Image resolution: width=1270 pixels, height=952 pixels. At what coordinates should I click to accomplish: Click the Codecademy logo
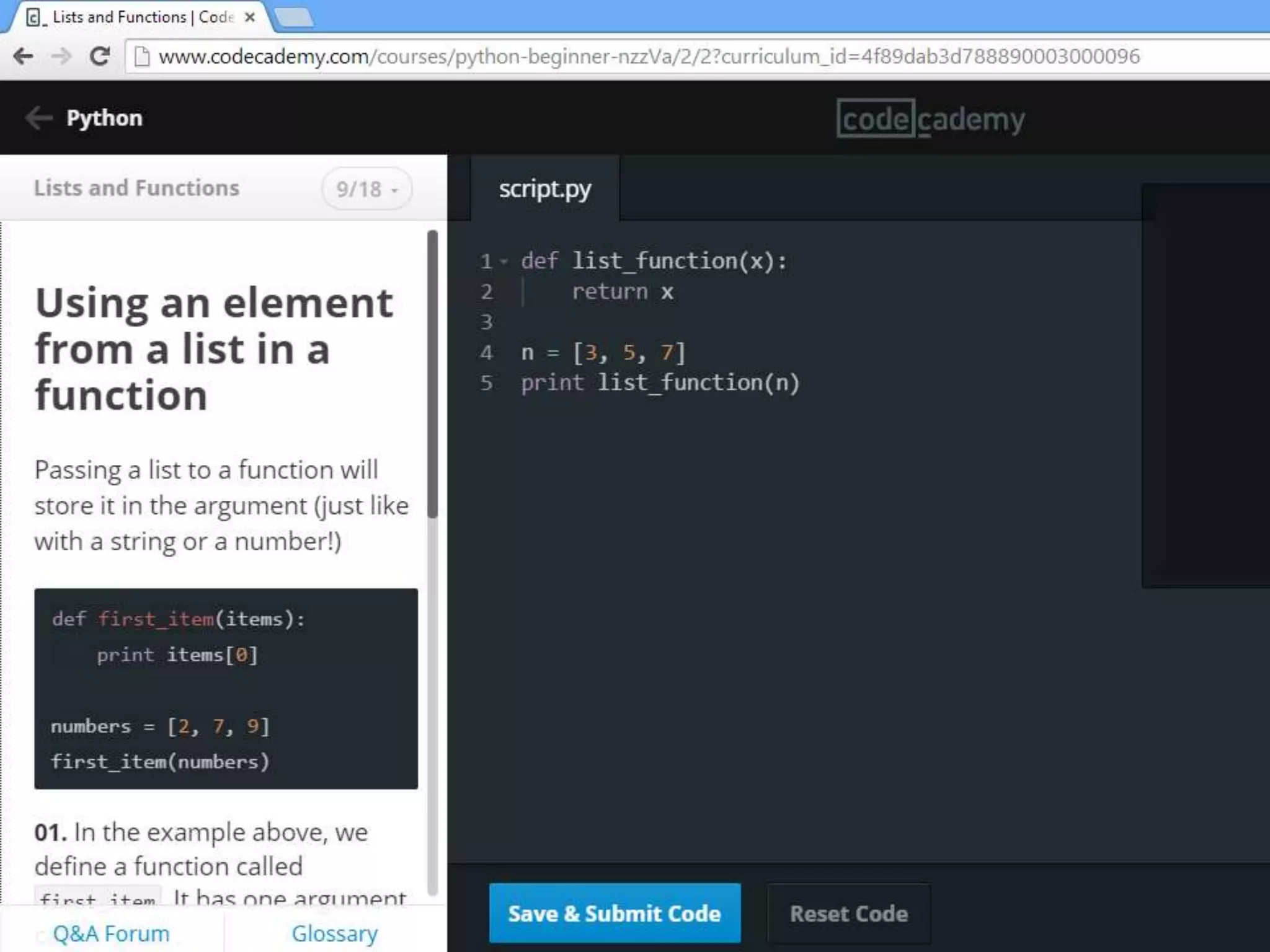[930, 118]
